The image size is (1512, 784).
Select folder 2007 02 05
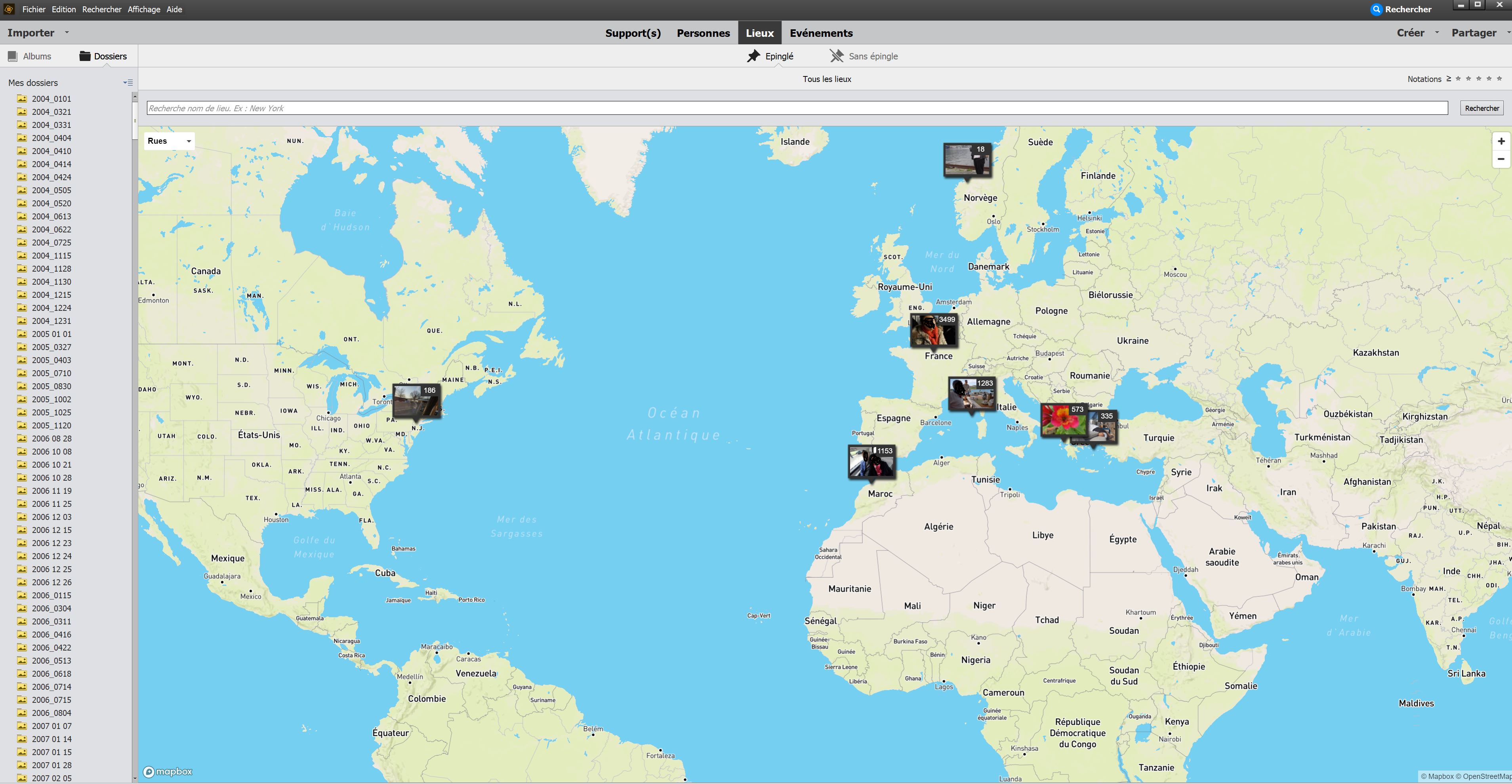pyautogui.click(x=51, y=778)
